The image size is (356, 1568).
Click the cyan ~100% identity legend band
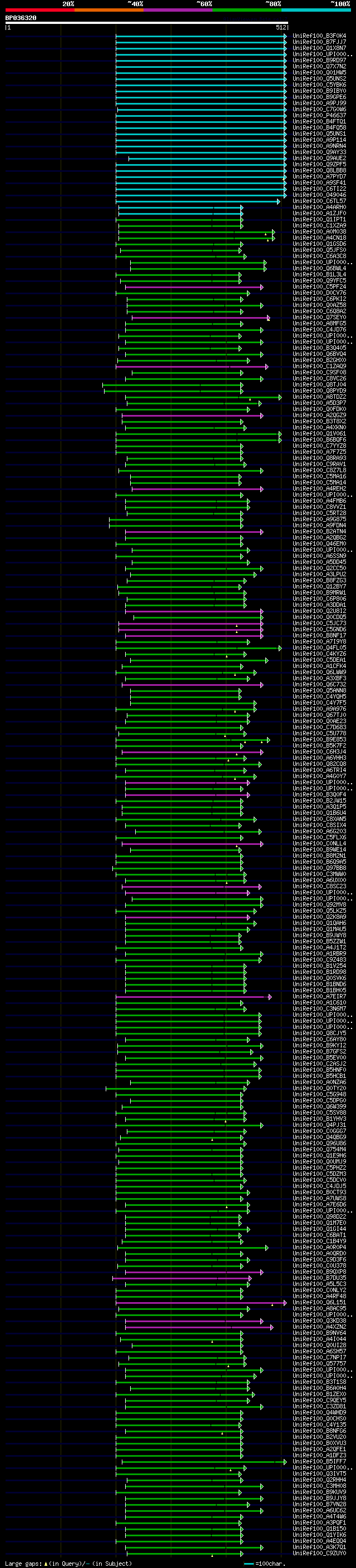point(316,10)
